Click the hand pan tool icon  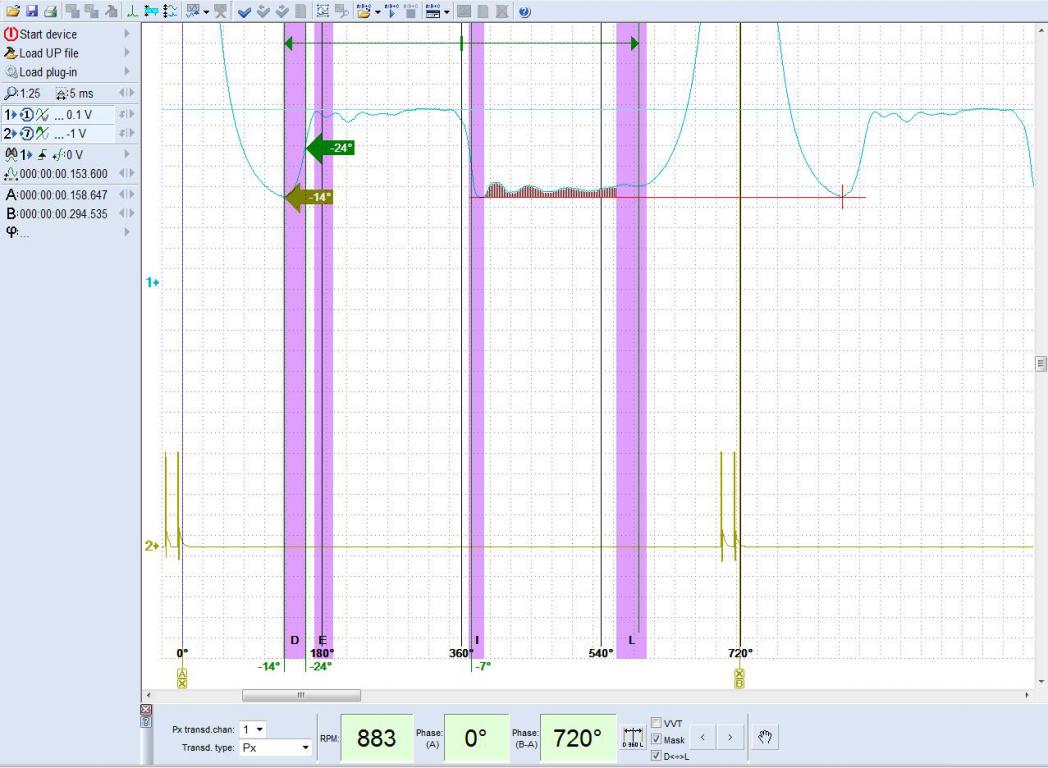pyautogui.click(x=765, y=737)
